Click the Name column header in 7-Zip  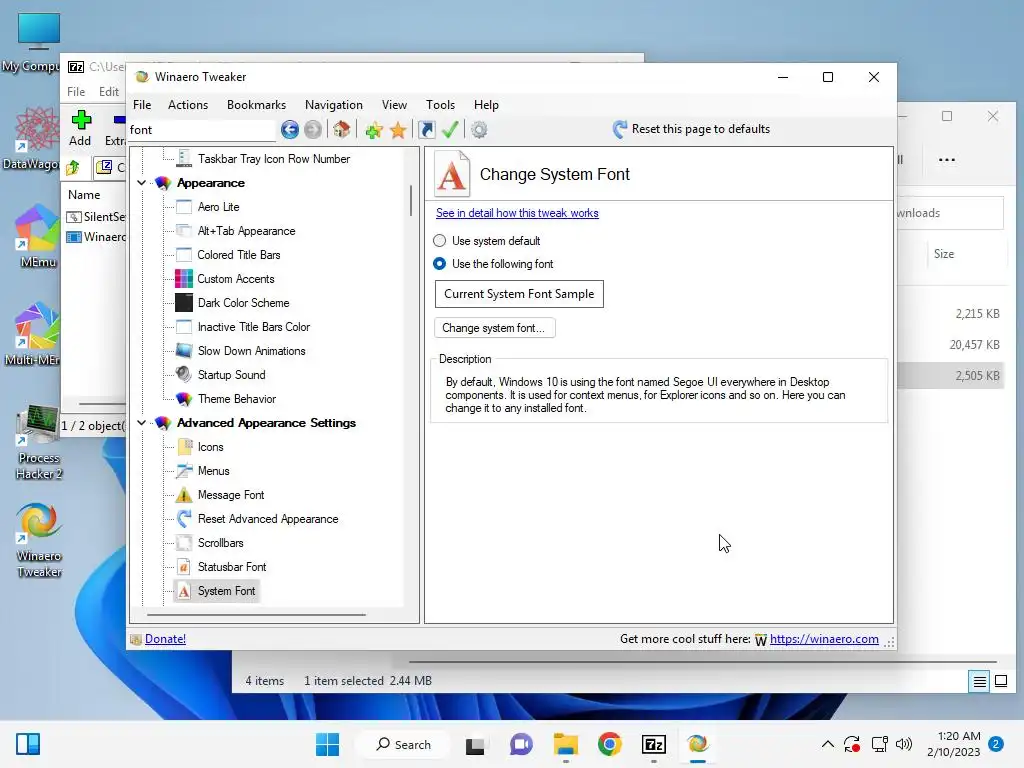[84, 195]
